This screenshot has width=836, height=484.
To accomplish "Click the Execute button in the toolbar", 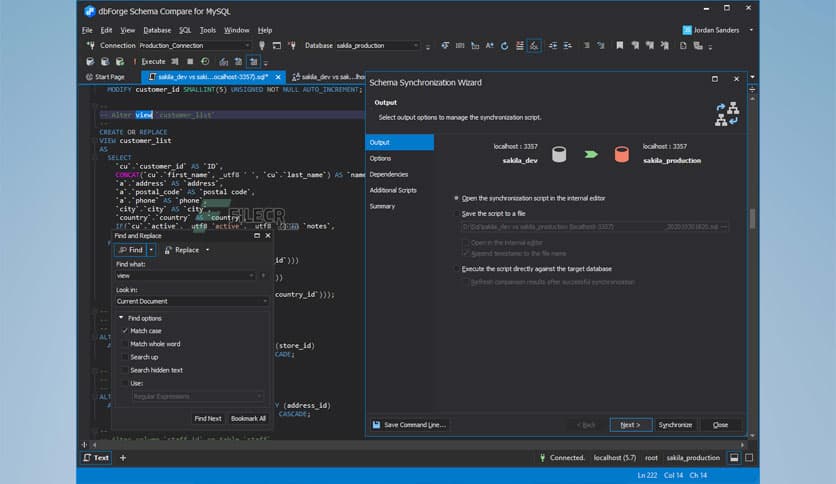I will (149, 61).
